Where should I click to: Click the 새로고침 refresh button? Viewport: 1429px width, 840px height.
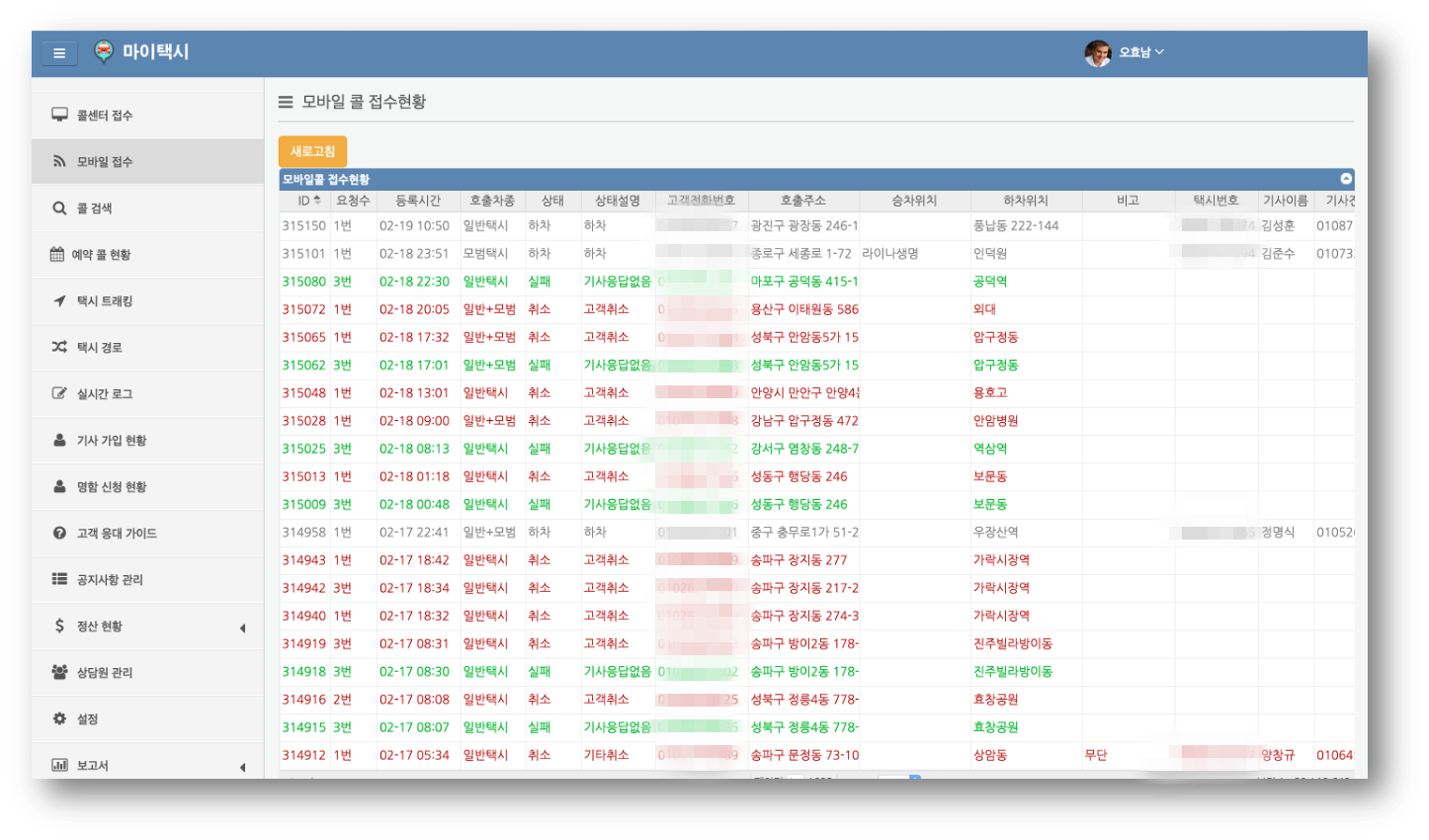(x=312, y=151)
